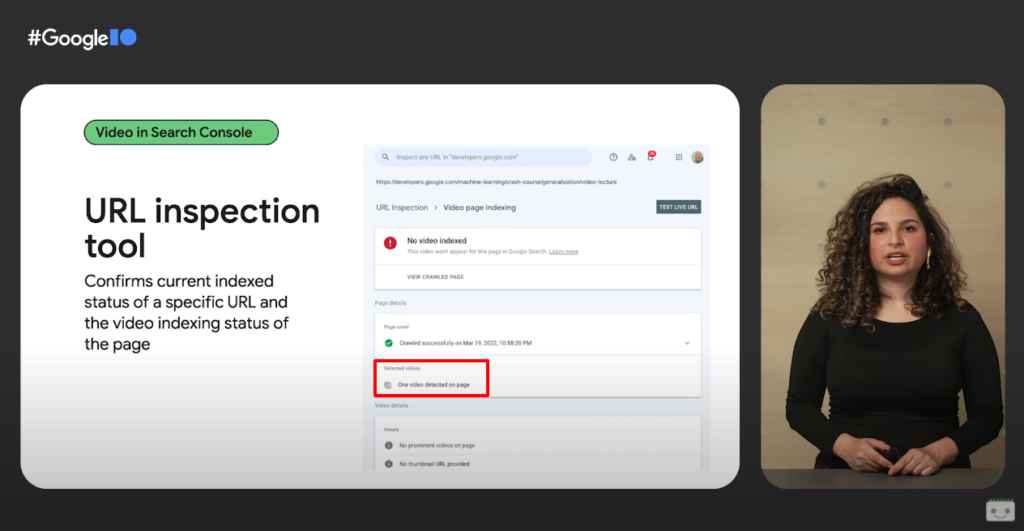
Task: Click the detected videos icon
Action: (388, 385)
